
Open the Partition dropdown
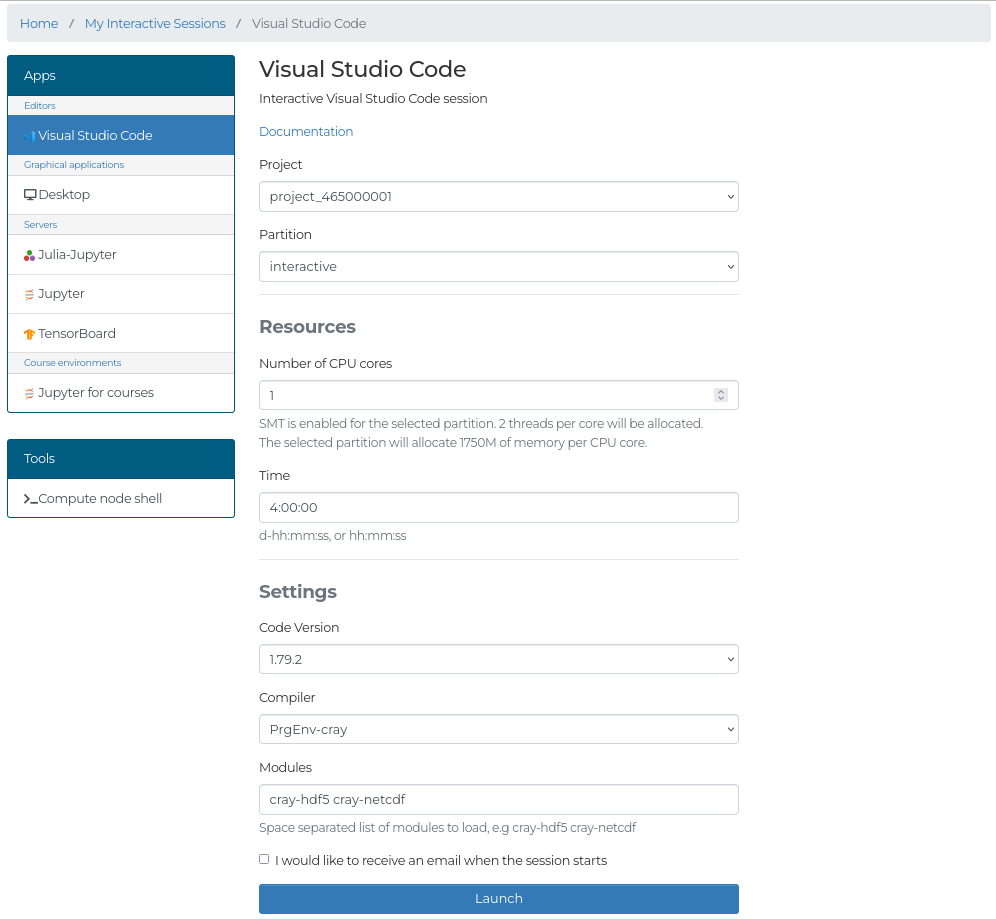click(x=498, y=266)
